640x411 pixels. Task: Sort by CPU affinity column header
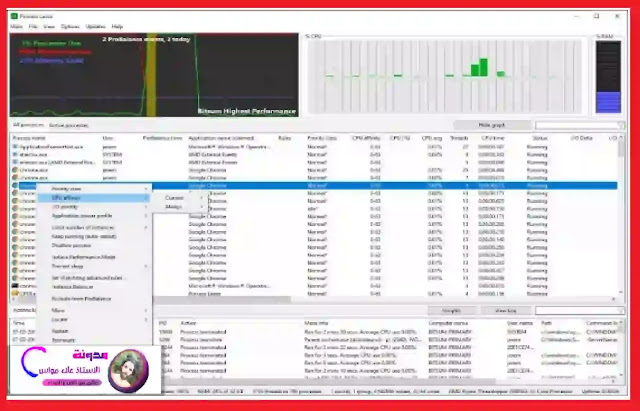[366, 138]
